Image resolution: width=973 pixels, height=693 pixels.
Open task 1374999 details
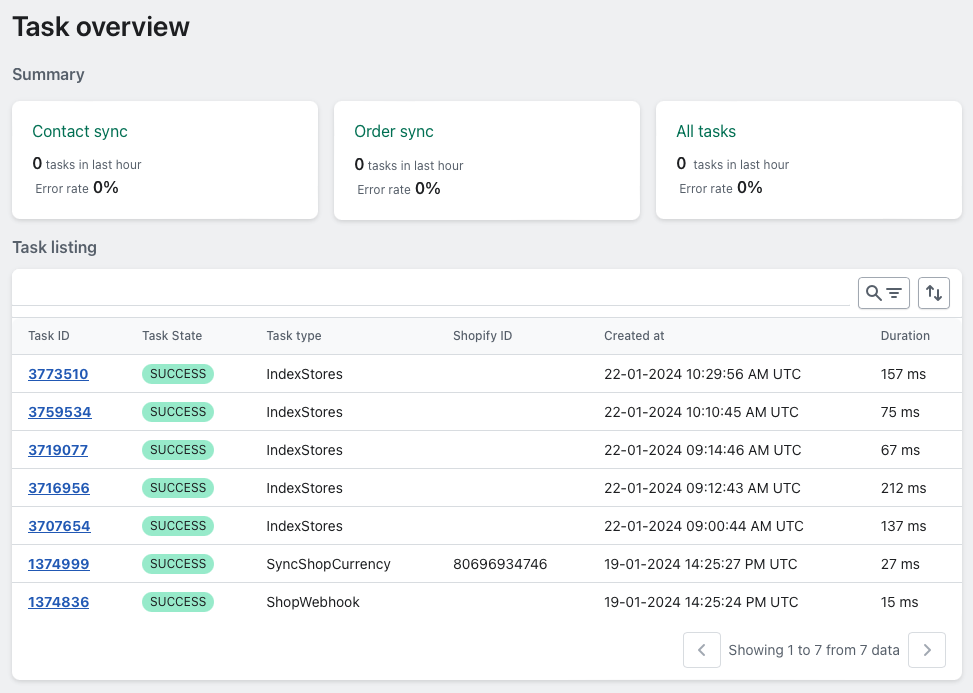coord(58,563)
